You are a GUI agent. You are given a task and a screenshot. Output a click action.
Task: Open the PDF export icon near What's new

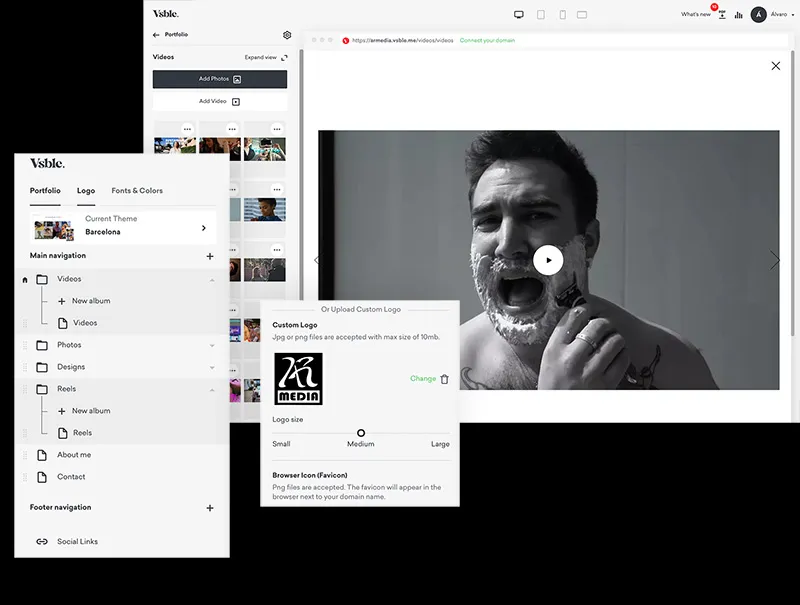click(721, 16)
